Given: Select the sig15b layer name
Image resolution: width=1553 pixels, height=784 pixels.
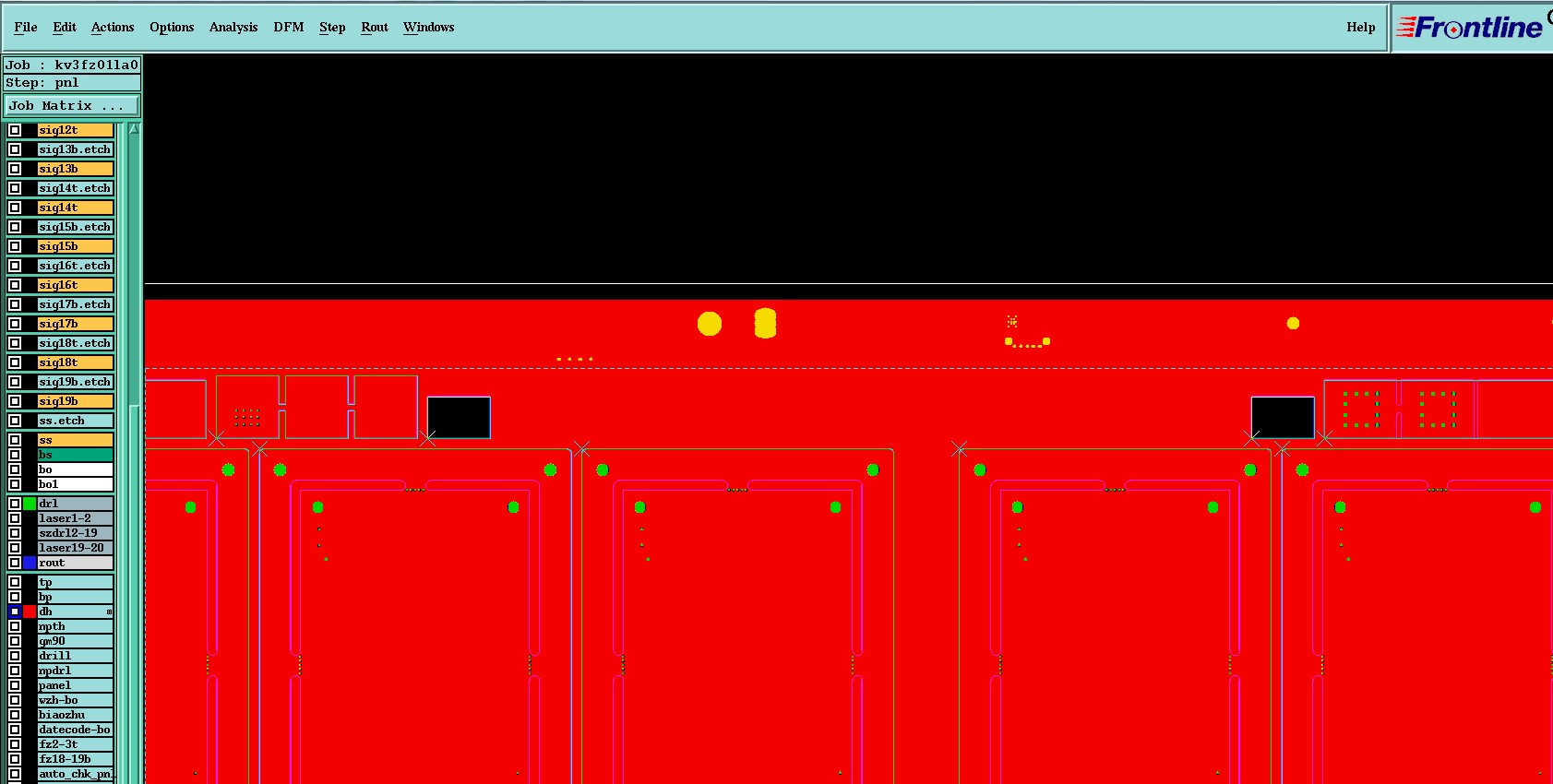Looking at the screenshot, I should pyautogui.click(x=76, y=246).
